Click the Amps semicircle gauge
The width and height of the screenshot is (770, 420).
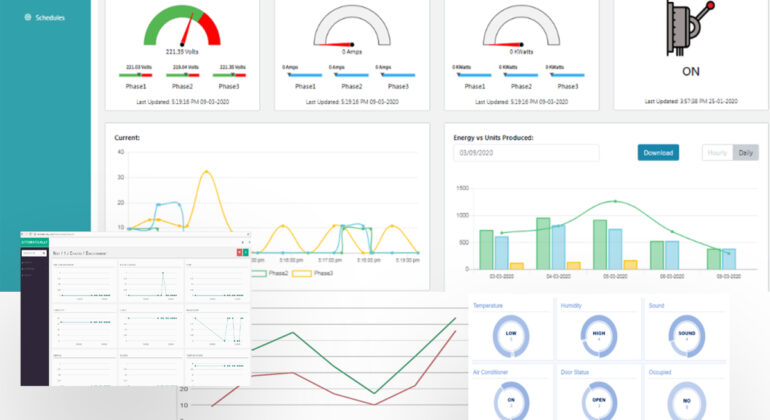tap(351, 27)
